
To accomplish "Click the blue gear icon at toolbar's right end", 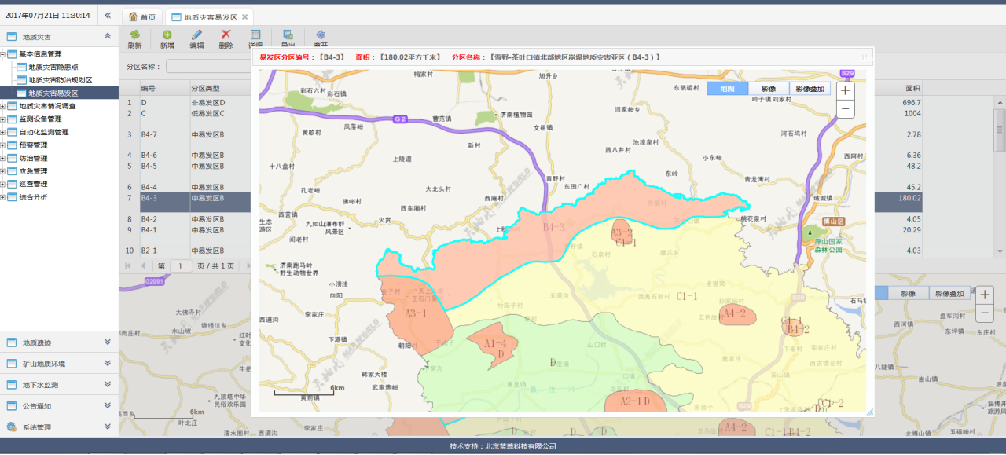I will click(321, 35).
